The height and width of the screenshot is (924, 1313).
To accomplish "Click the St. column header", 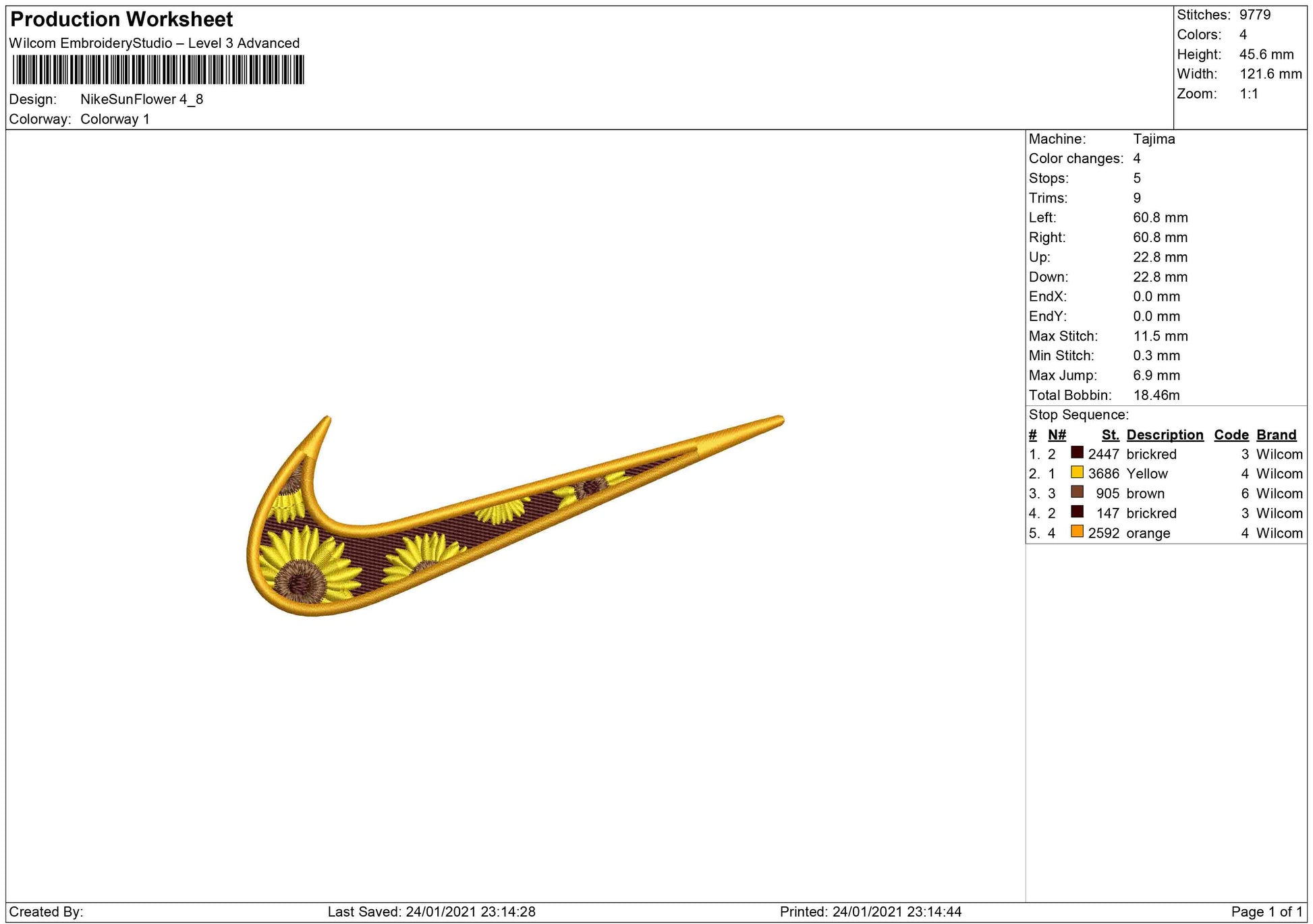I will pos(1110,435).
